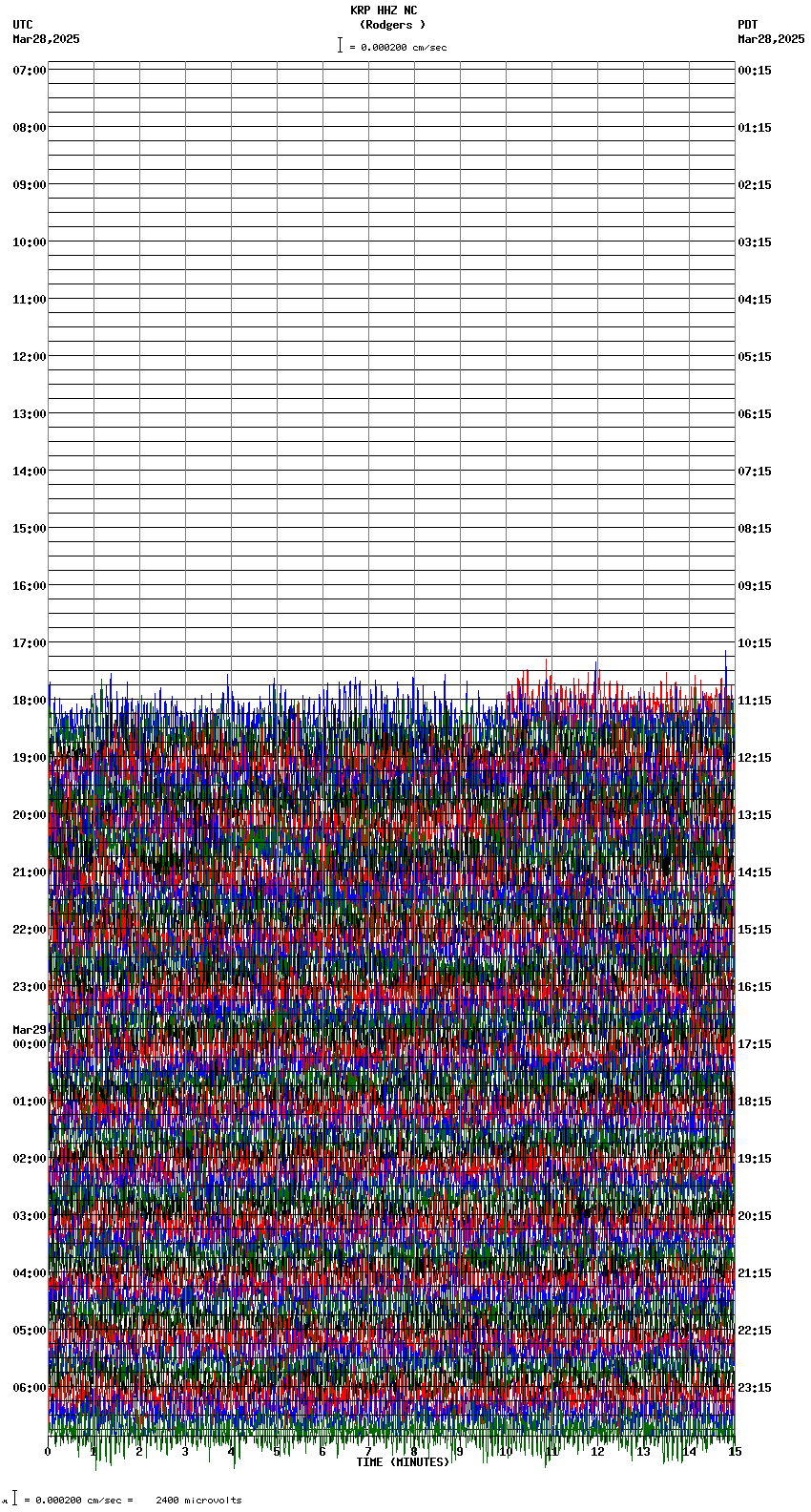Click the 18:00 UTC time label
This screenshot has height=1512, width=811.
[x=30, y=701]
